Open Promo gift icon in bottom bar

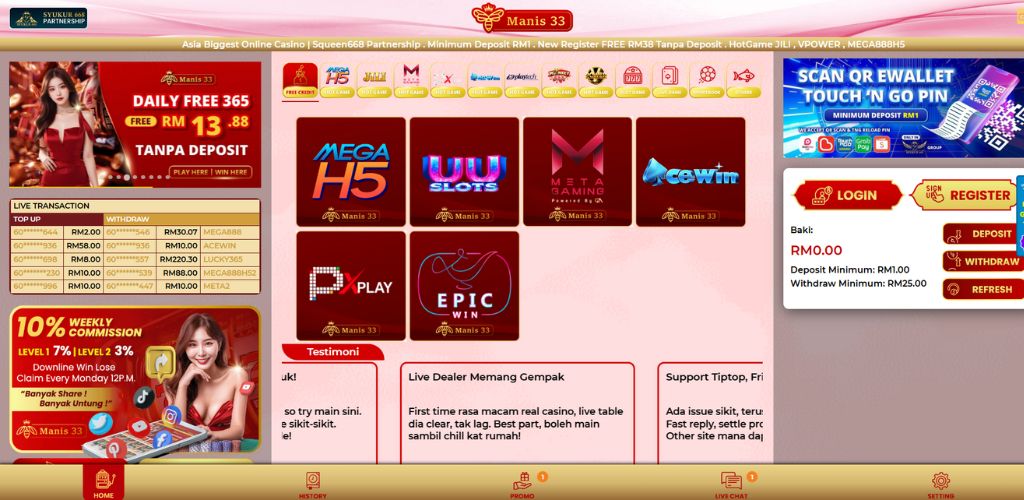coord(522,485)
